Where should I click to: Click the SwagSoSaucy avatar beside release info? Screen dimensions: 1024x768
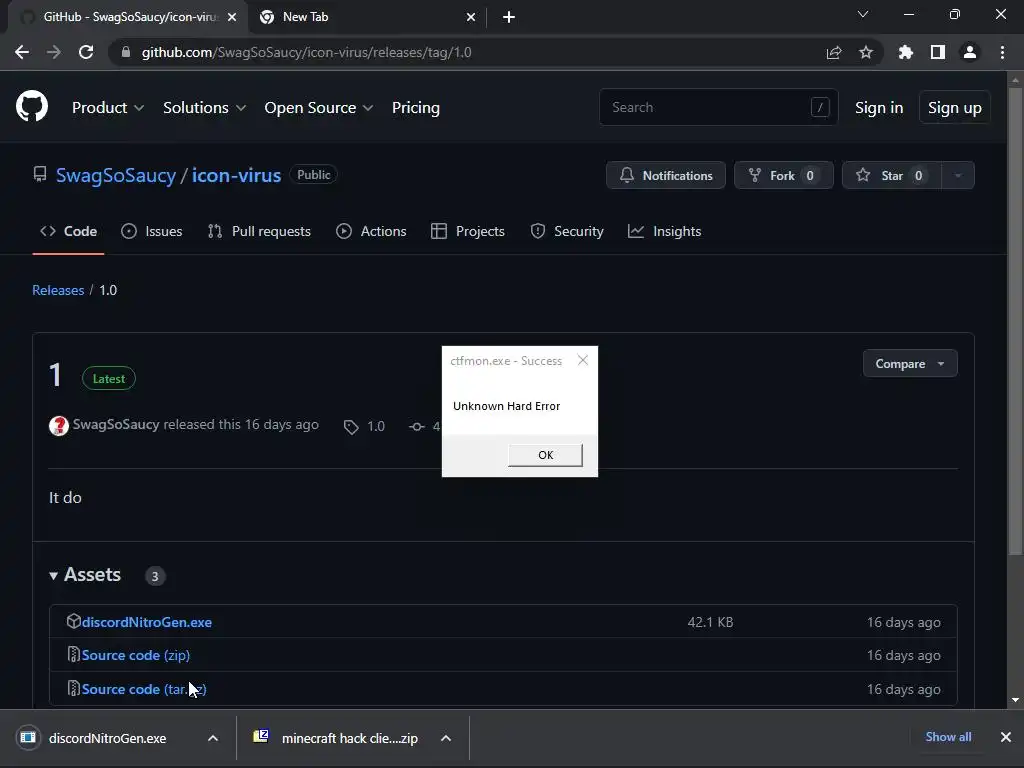[59, 426]
